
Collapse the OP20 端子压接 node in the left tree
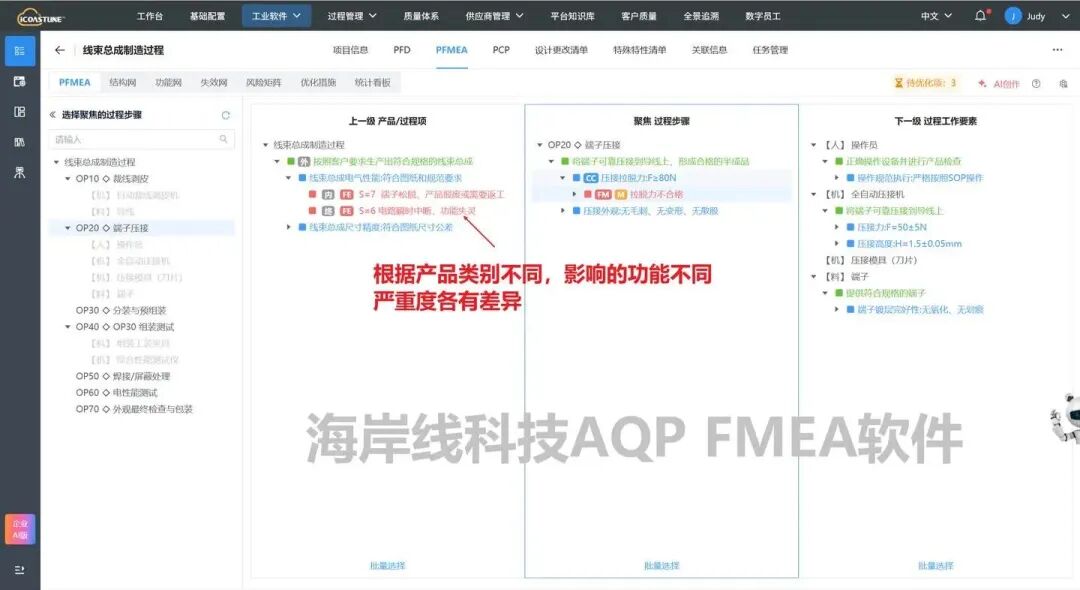click(x=68, y=228)
